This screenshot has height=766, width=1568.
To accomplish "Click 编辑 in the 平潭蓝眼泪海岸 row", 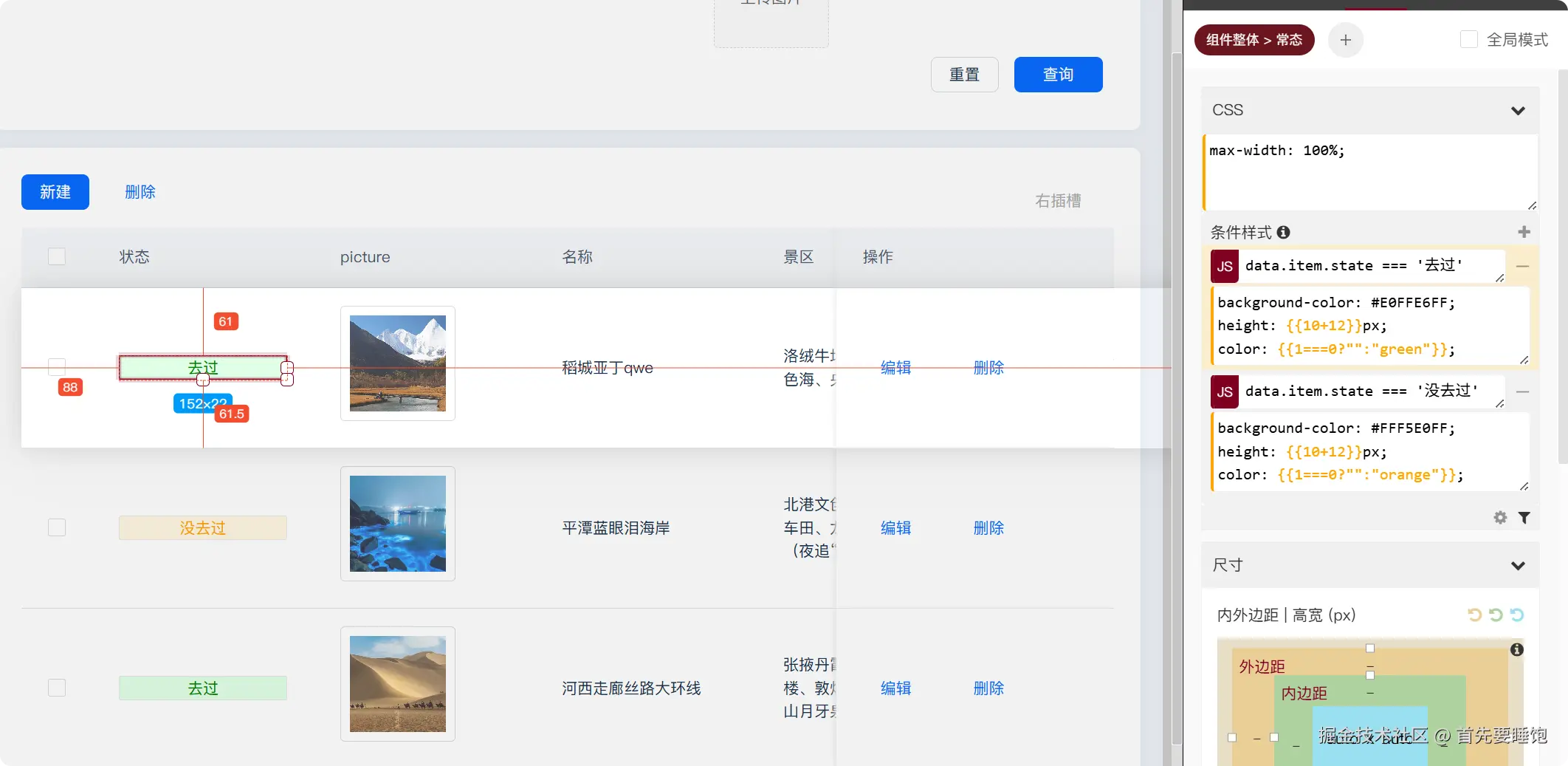I will [895, 527].
